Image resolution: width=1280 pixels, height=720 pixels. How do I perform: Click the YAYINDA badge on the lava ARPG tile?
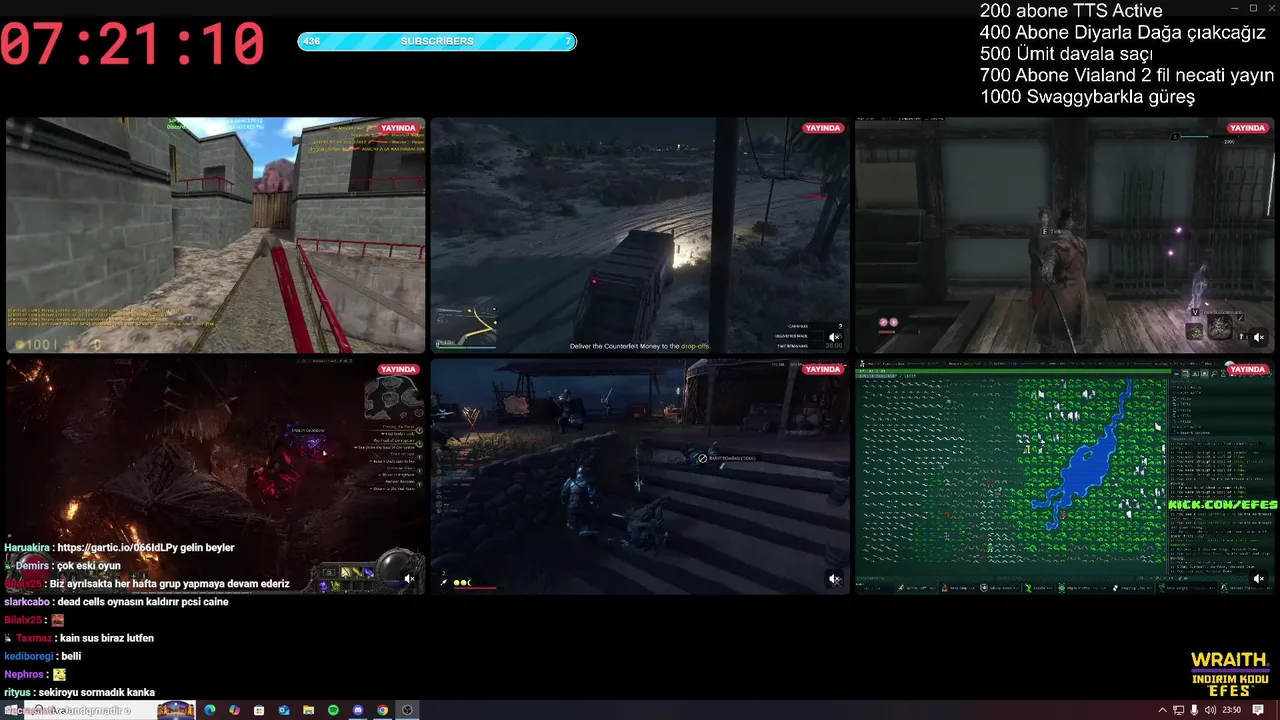(398, 369)
